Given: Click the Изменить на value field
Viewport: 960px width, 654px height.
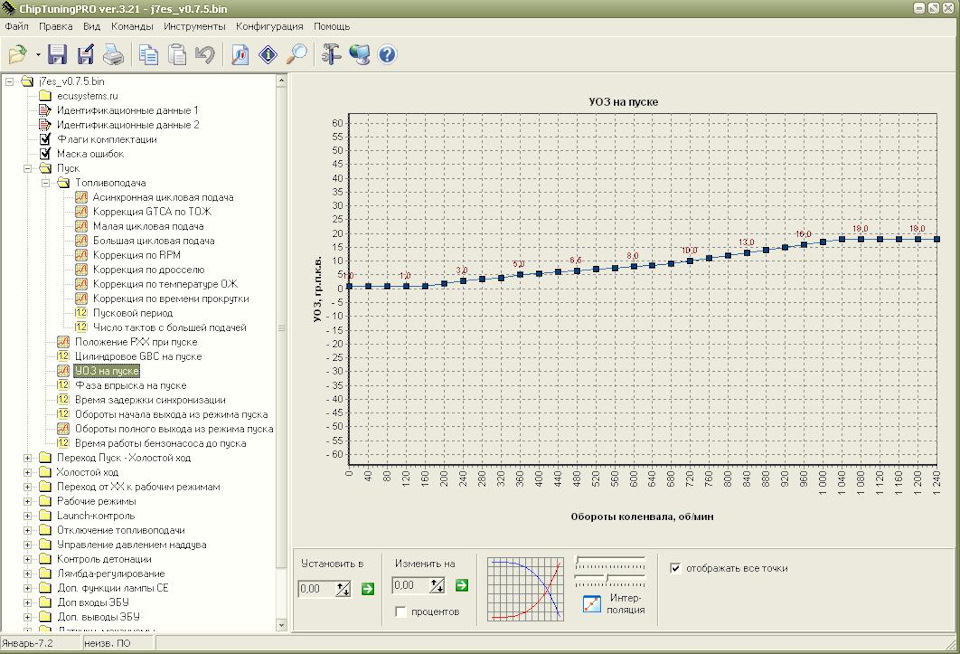Looking at the screenshot, I should click(x=411, y=585).
